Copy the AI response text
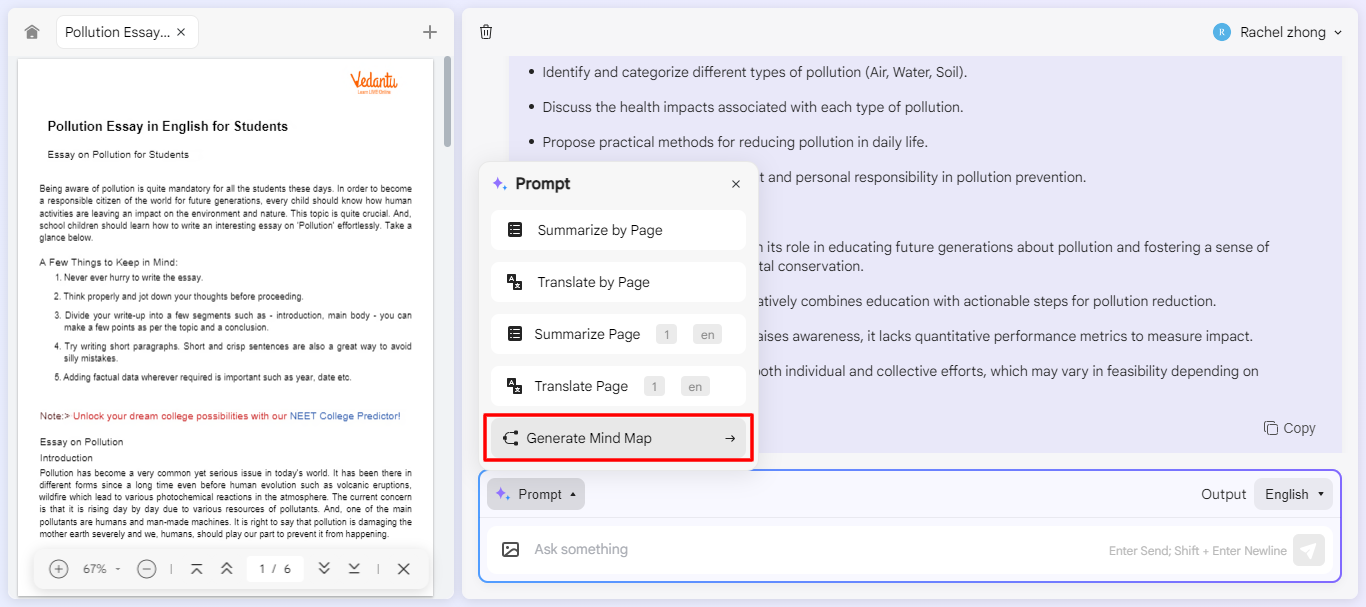Viewport: 1366px width, 607px height. click(1289, 427)
